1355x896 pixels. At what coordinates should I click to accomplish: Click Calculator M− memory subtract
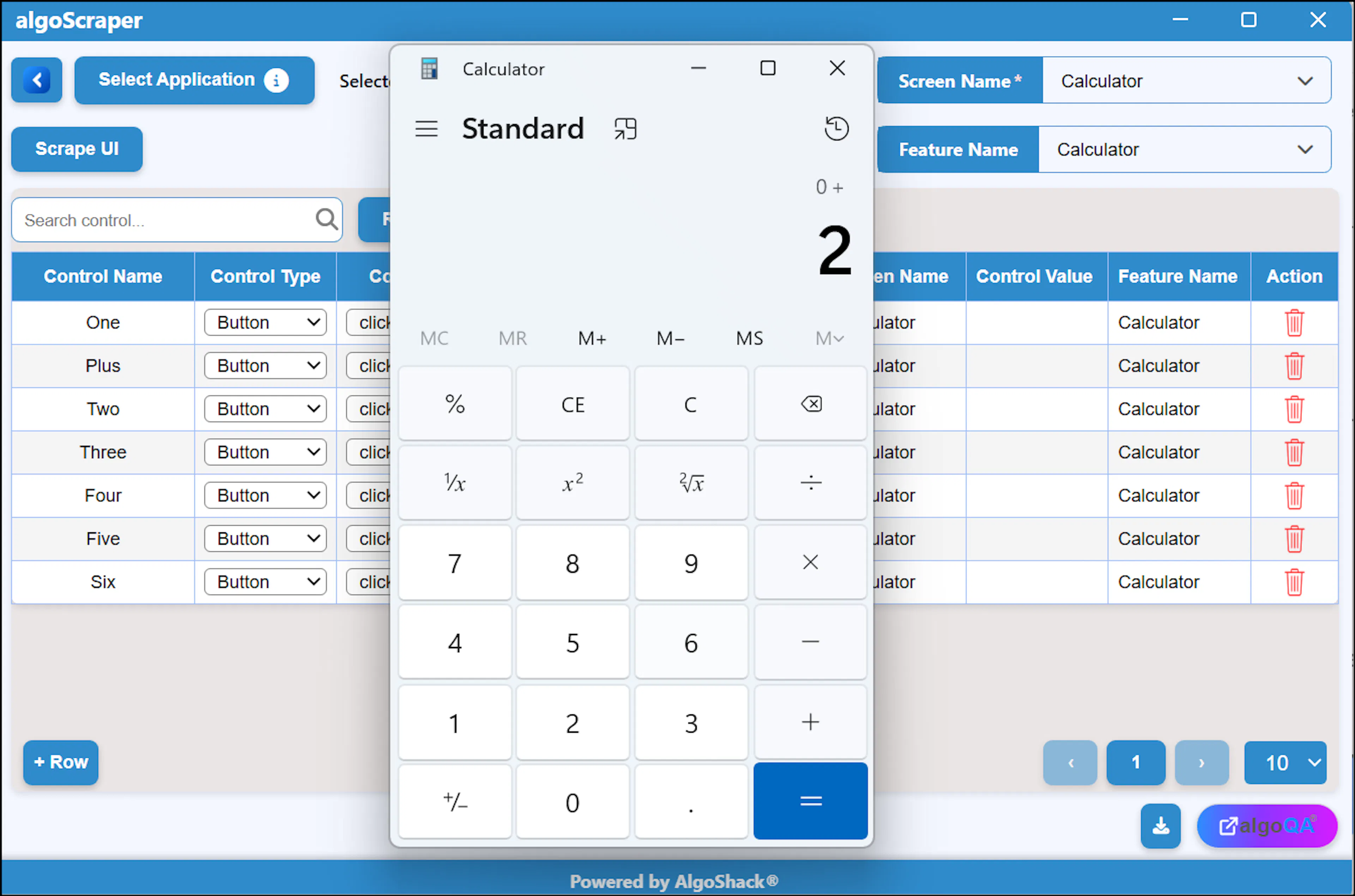coord(670,338)
